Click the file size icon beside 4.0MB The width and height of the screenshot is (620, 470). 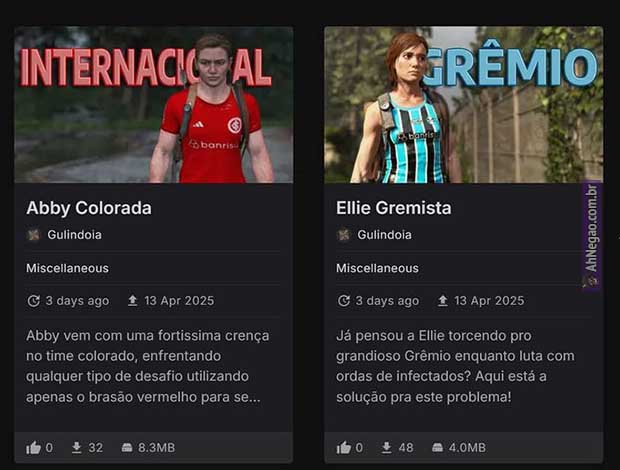[437, 447]
